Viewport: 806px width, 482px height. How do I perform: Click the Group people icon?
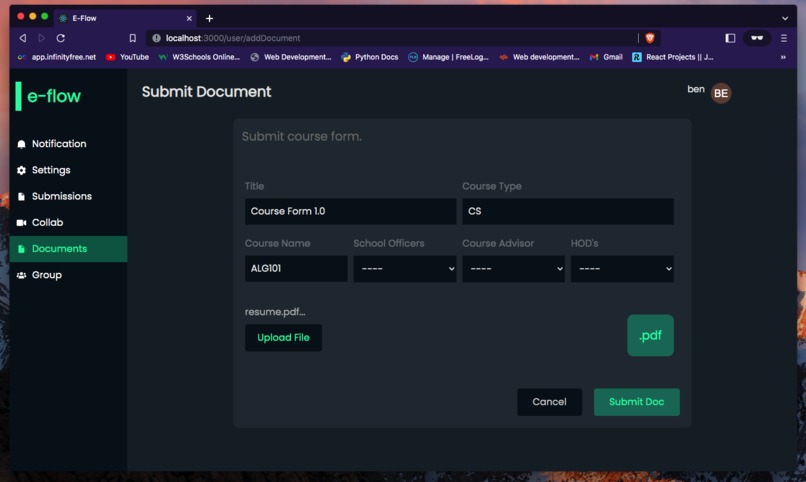coord(21,275)
